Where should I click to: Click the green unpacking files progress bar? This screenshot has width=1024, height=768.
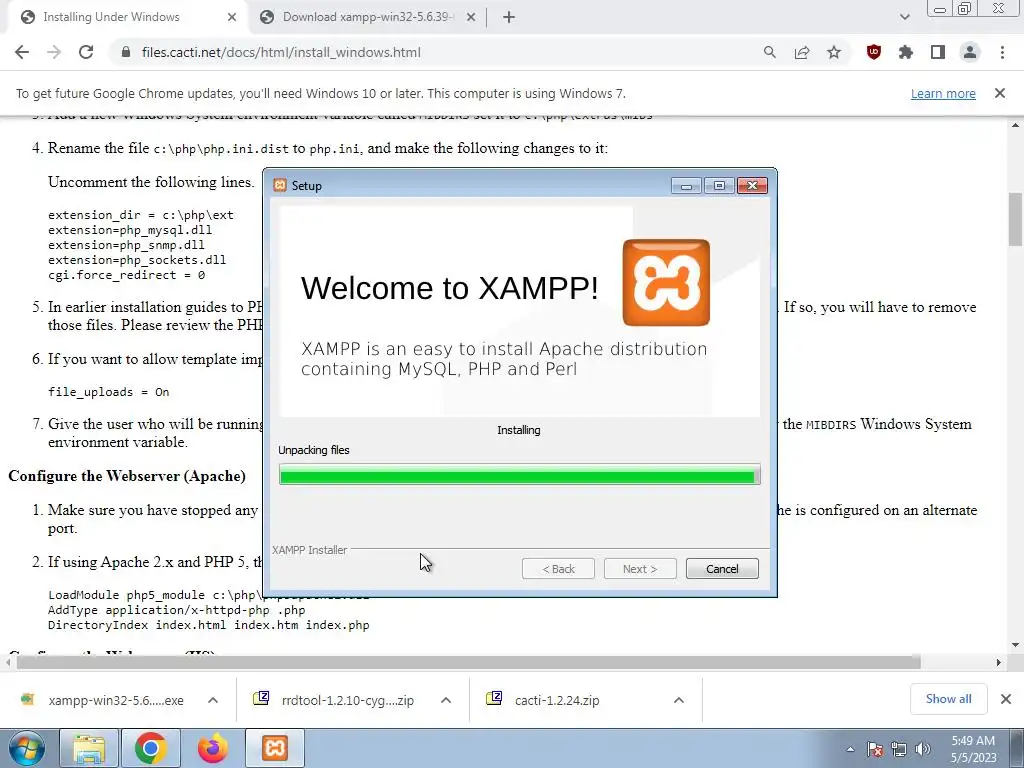point(520,474)
